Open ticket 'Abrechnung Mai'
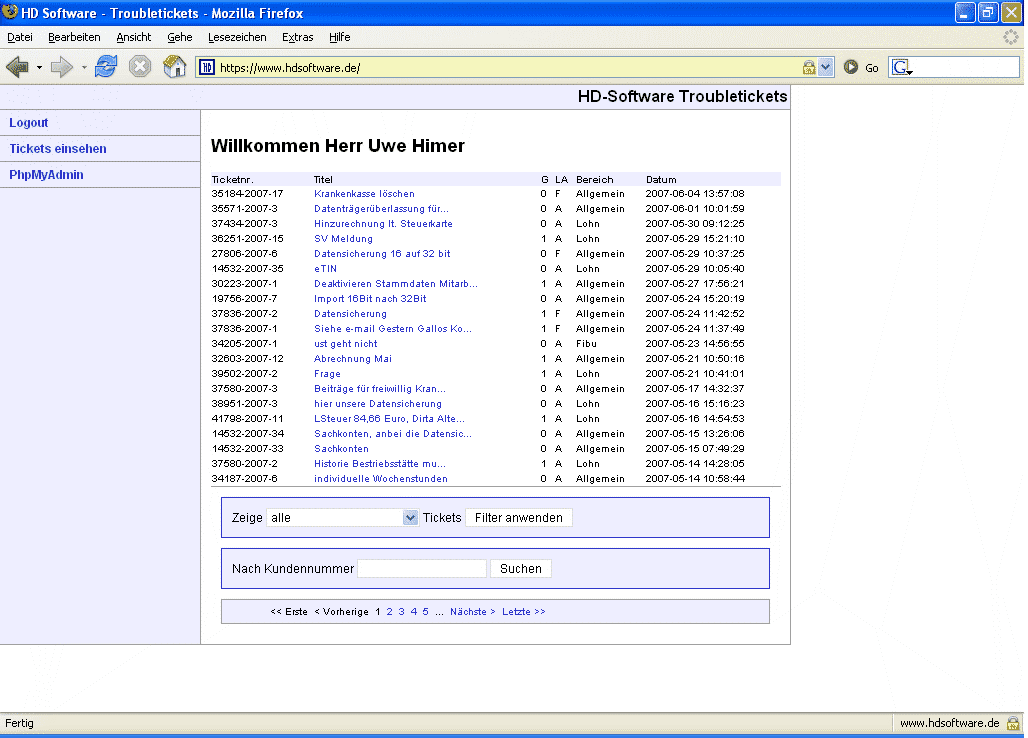Viewport: 1028px width, 738px height. (x=353, y=359)
